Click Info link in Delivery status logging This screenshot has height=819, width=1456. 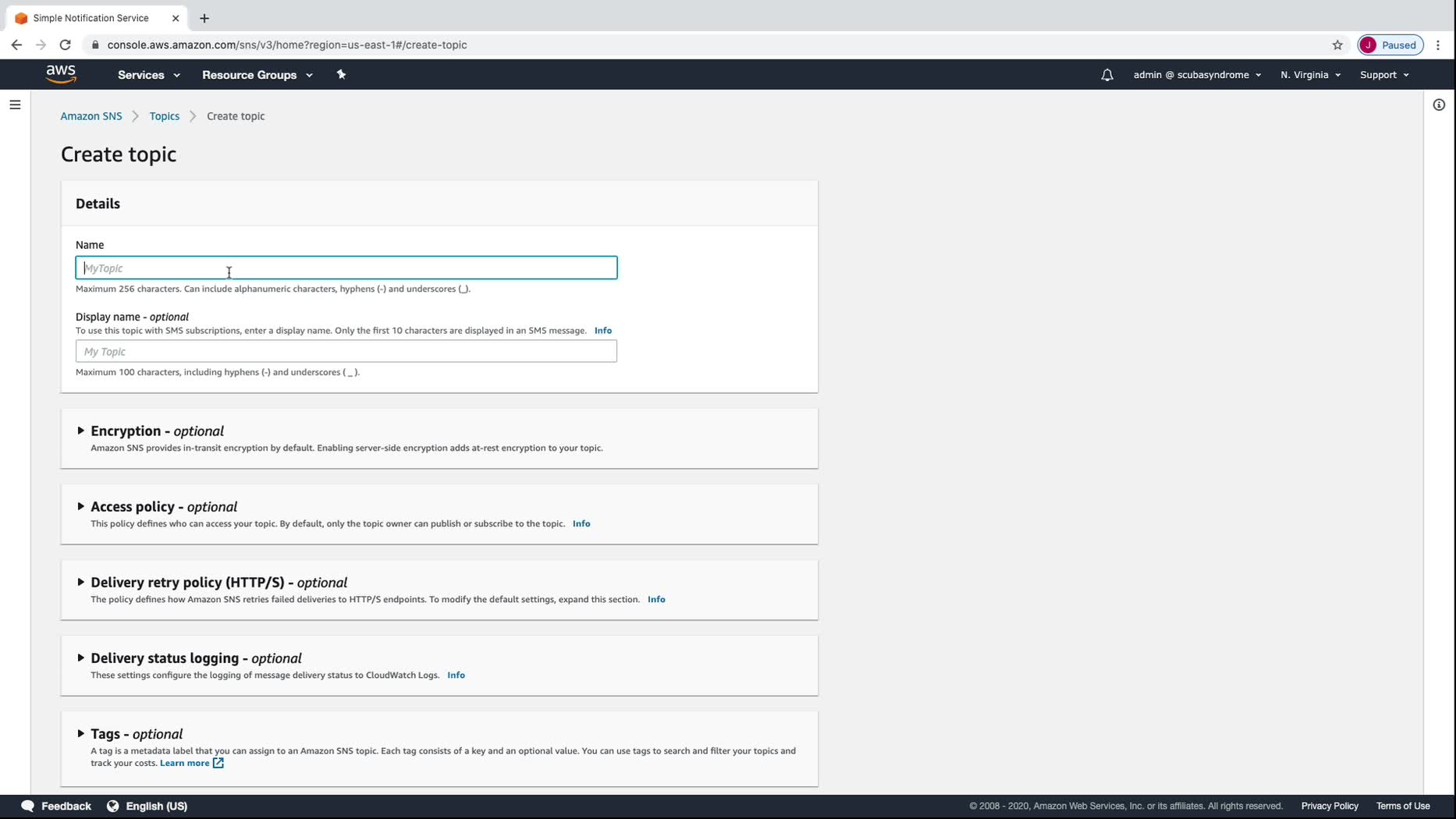pyautogui.click(x=456, y=675)
